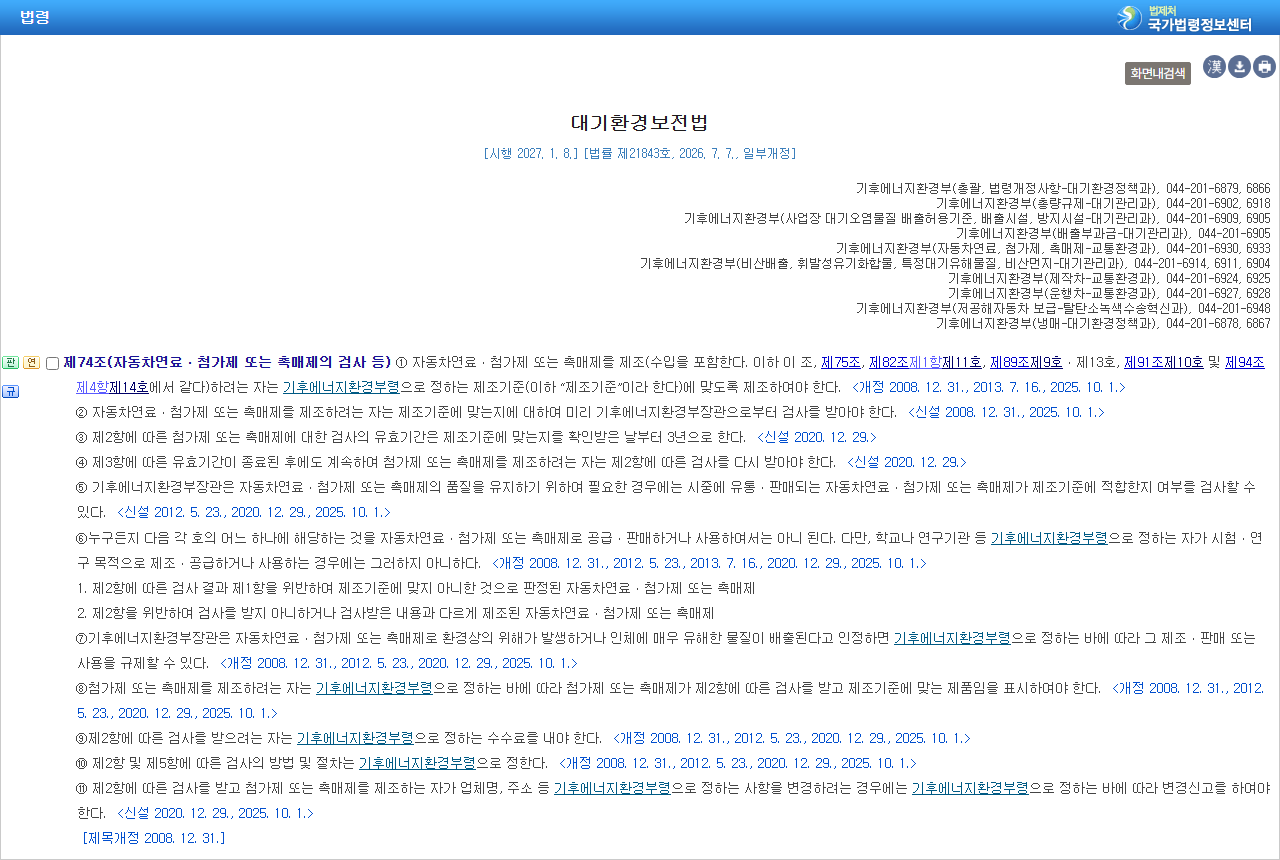Screen dimensions: 1280x860
Task: Open 기후에너지환경부령 link in paragraph ⑩
Action: point(417,762)
